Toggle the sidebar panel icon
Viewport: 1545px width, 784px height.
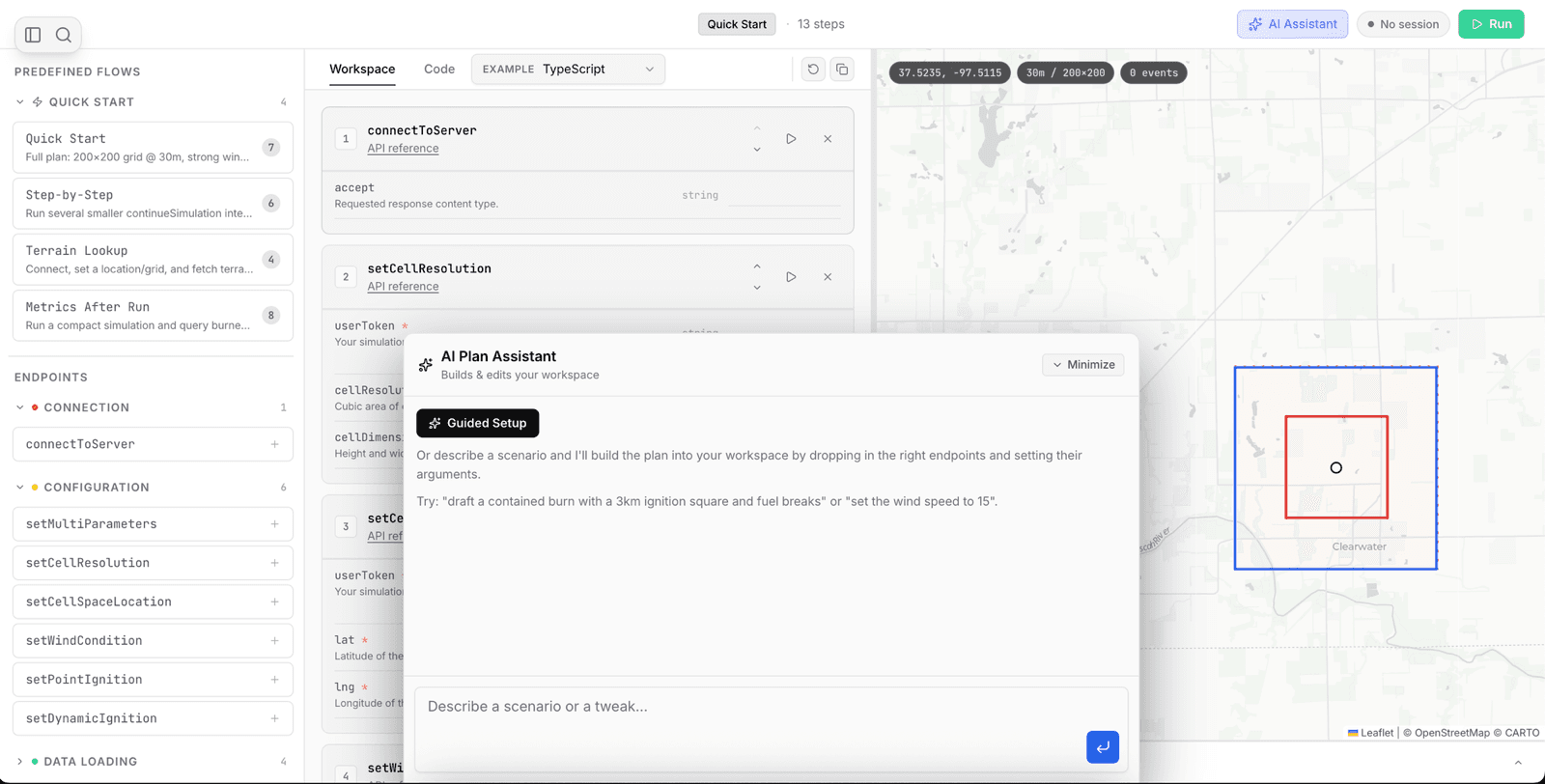[33, 35]
